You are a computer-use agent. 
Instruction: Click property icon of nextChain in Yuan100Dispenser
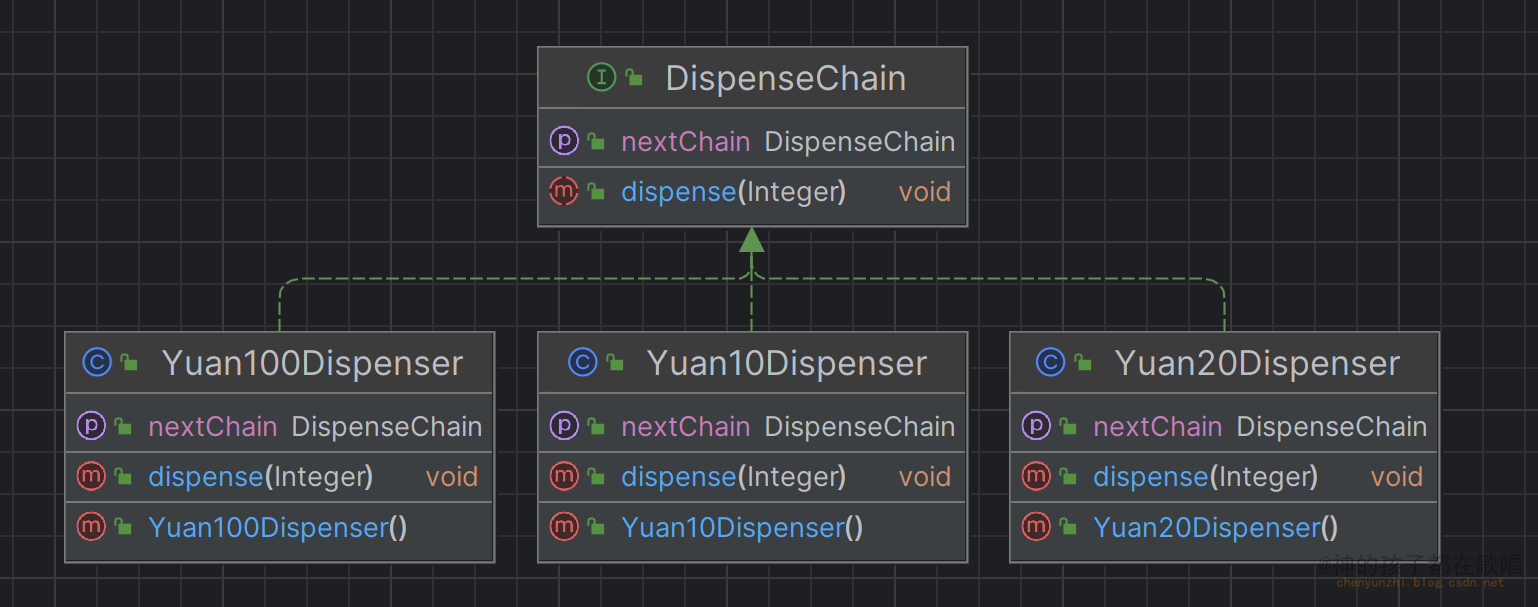91,426
